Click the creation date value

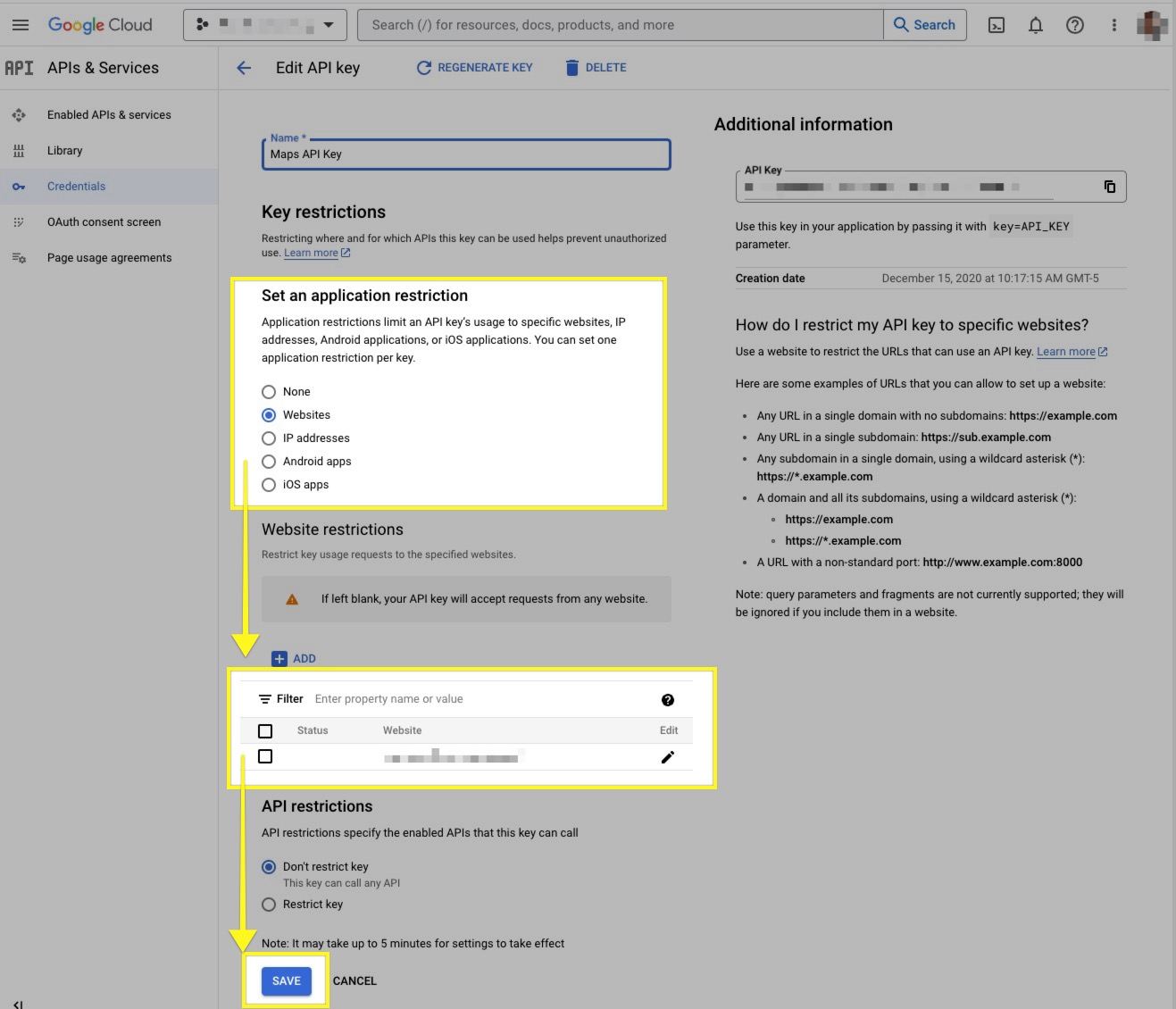click(x=990, y=279)
